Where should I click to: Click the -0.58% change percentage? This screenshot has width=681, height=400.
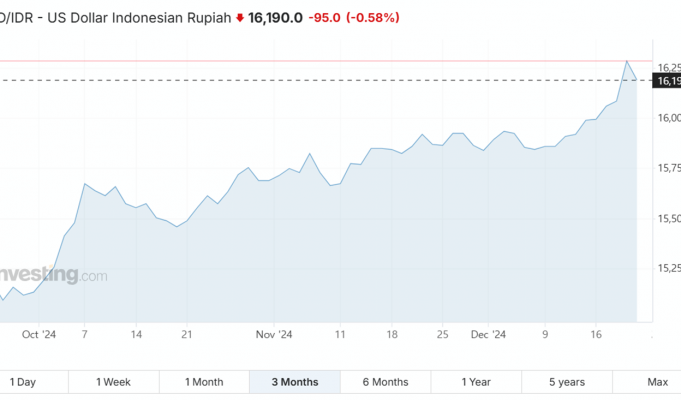click(373, 18)
